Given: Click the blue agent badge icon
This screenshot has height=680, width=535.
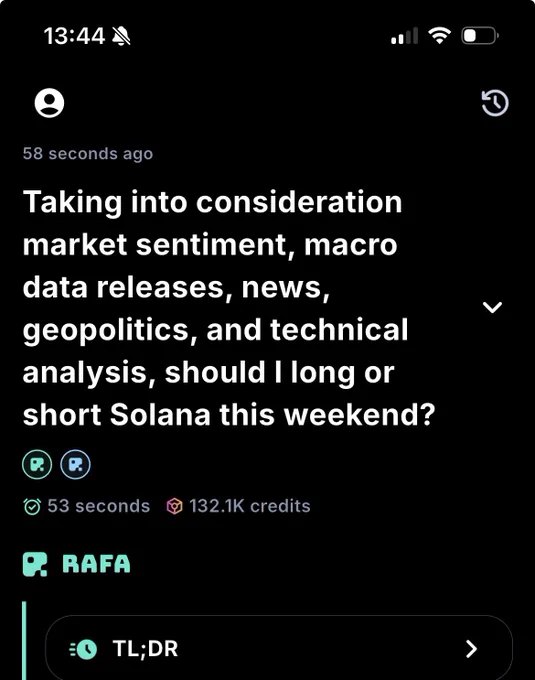Looking at the screenshot, I should click(x=75, y=464).
